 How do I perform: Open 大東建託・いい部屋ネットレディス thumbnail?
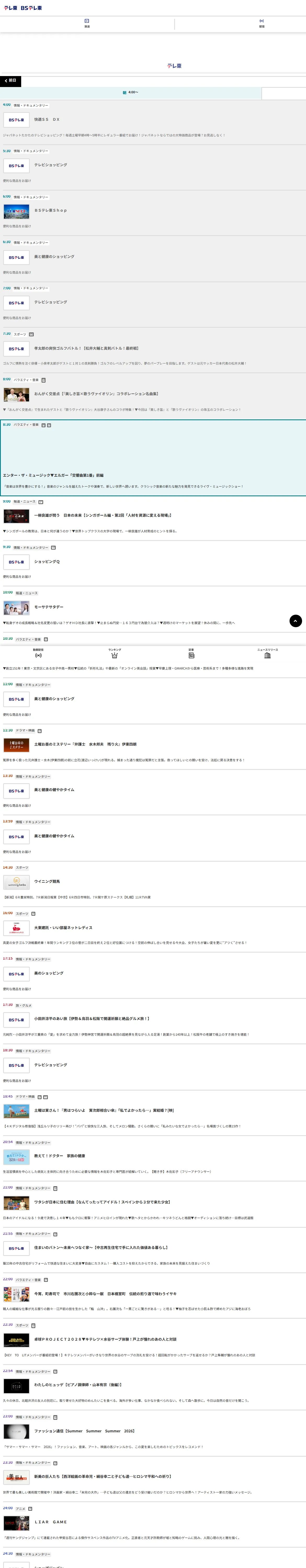16,928
